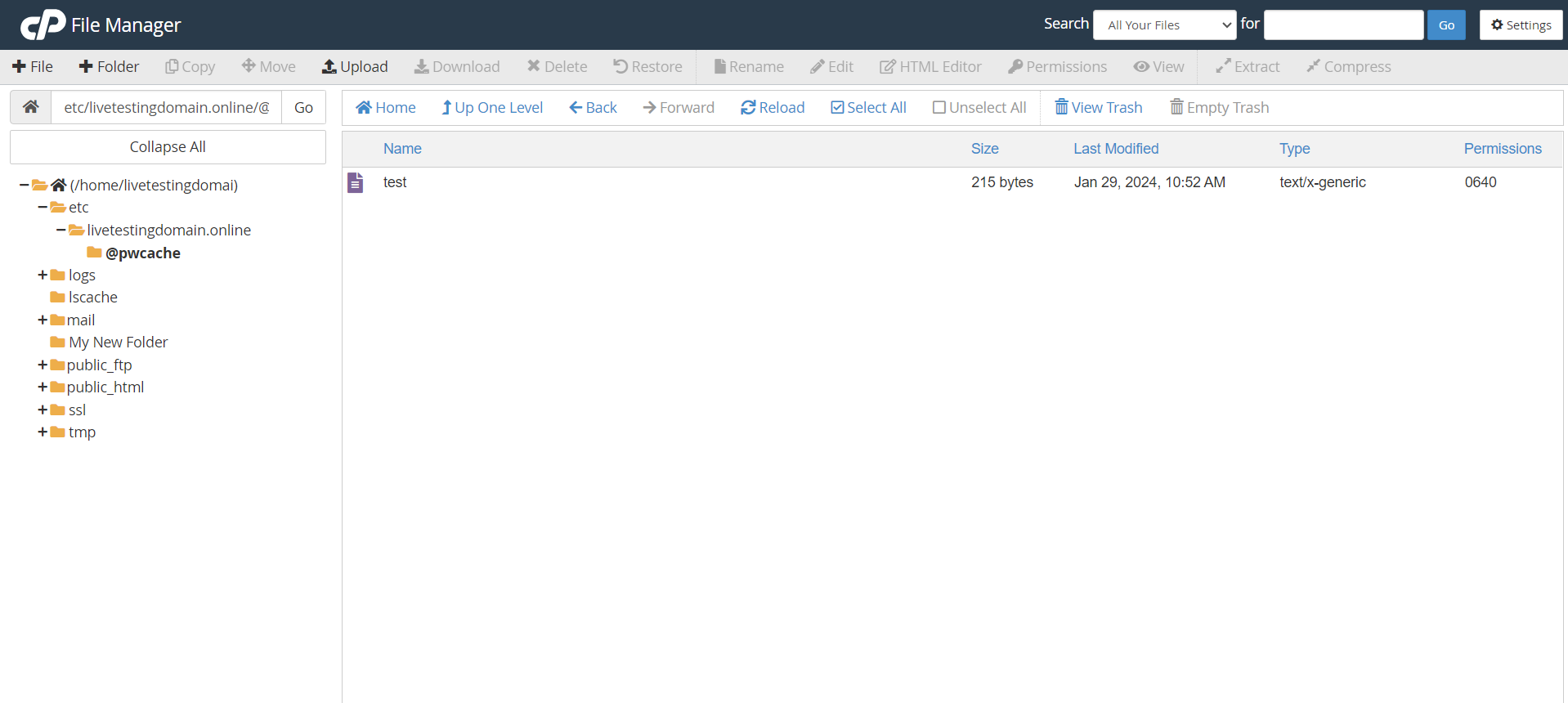The height and width of the screenshot is (703, 1568).
Task: Sort by Permissions column
Action: [1503, 149]
